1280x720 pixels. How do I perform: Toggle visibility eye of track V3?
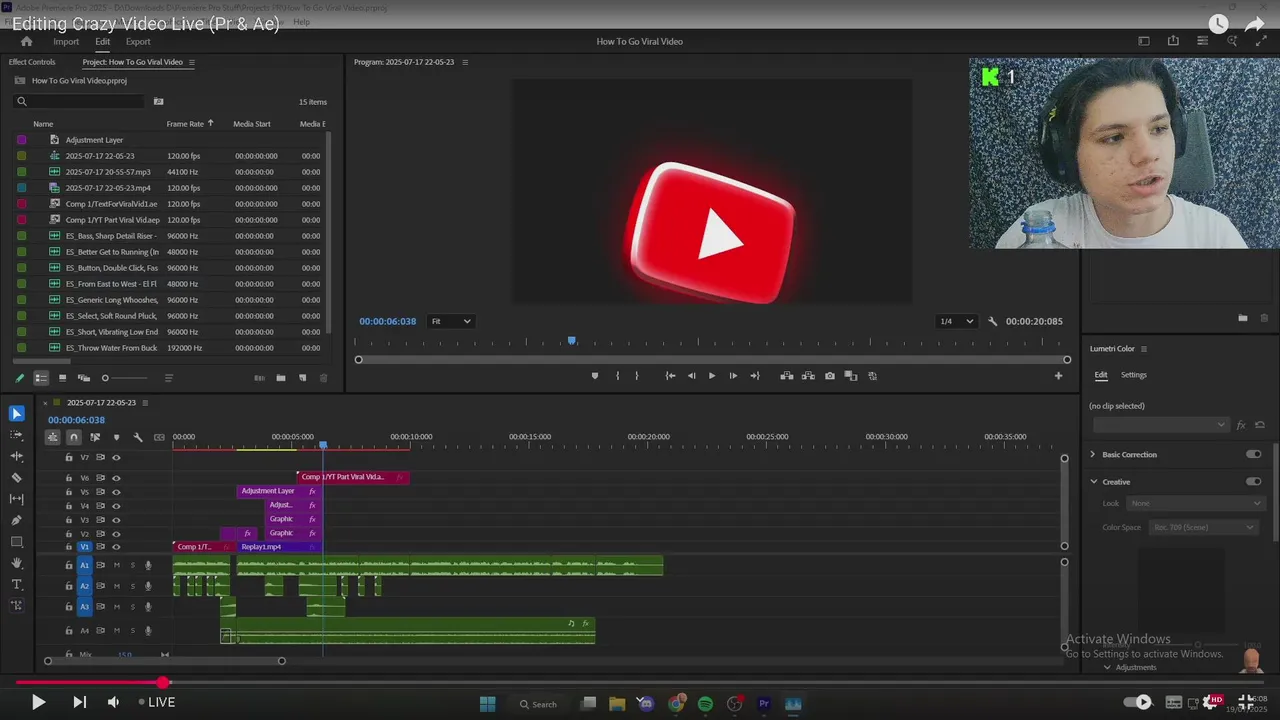coord(116,520)
